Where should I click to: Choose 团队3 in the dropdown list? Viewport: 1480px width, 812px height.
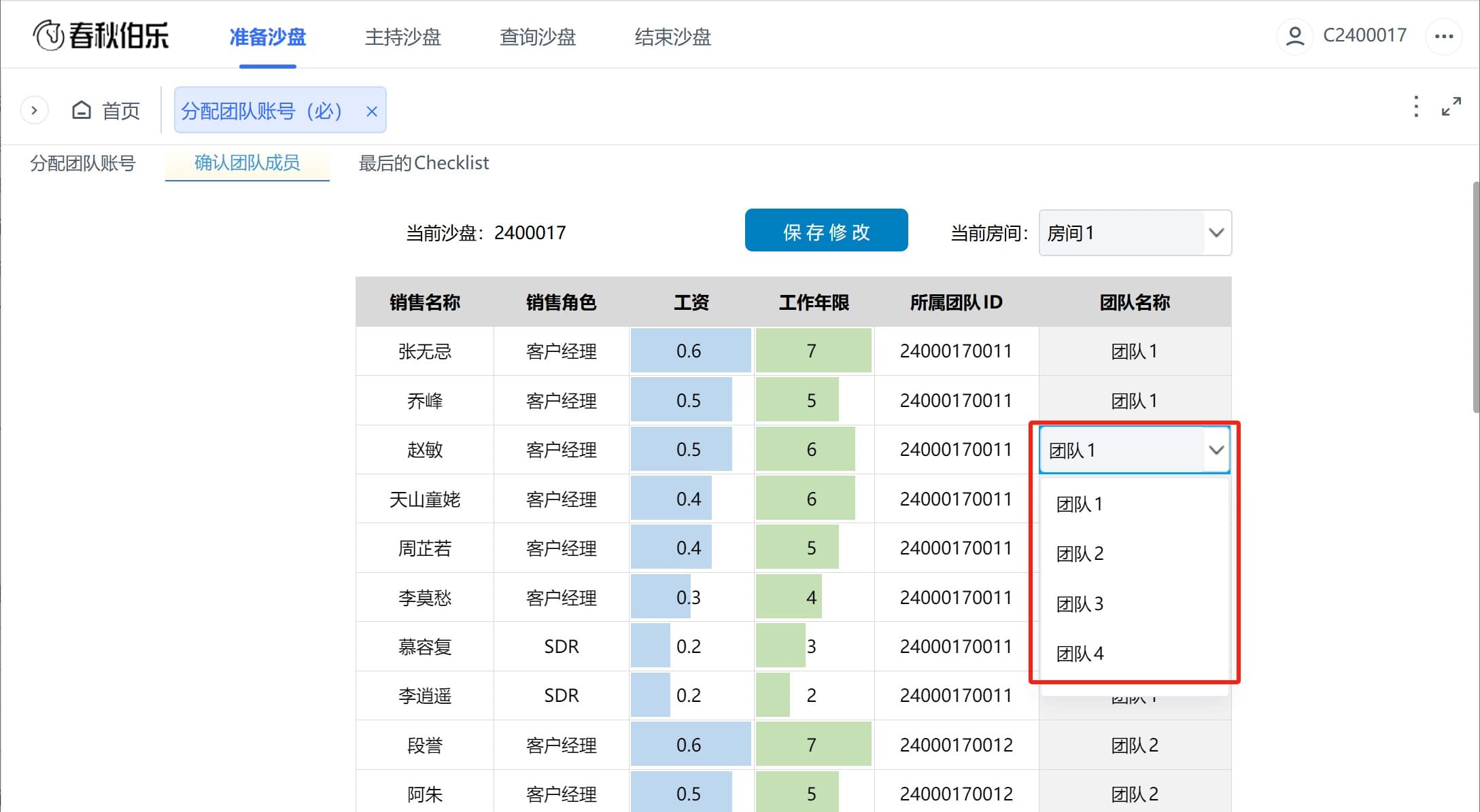click(1135, 604)
